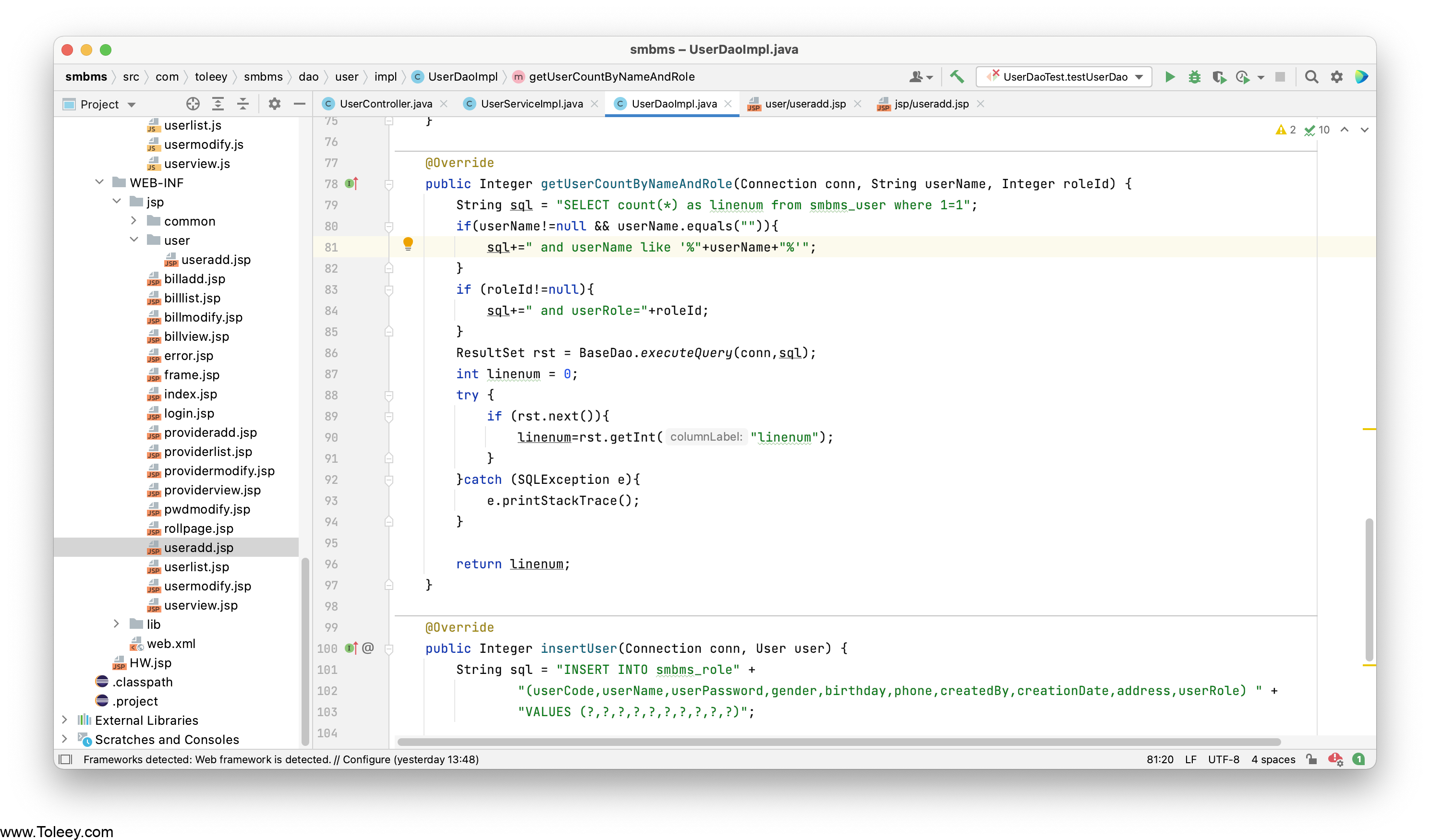Click the 4 spaces indent setting
The width and height of the screenshot is (1430, 840).
tap(1273, 759)
